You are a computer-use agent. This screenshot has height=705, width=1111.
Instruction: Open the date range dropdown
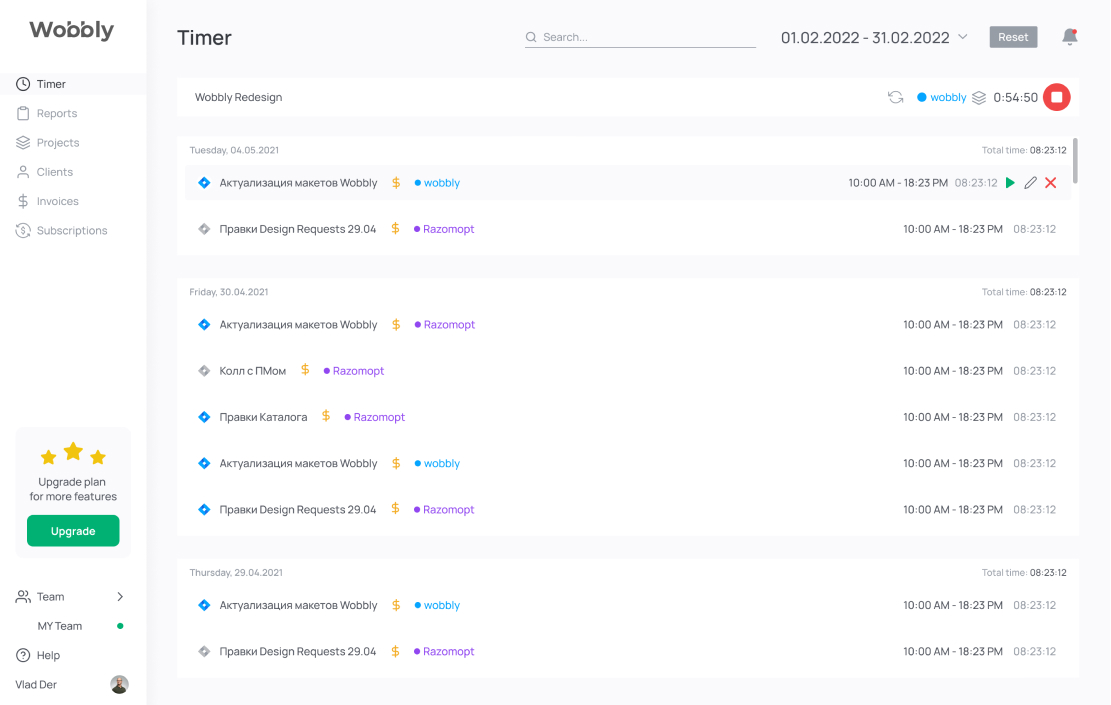tap(874, 38)
